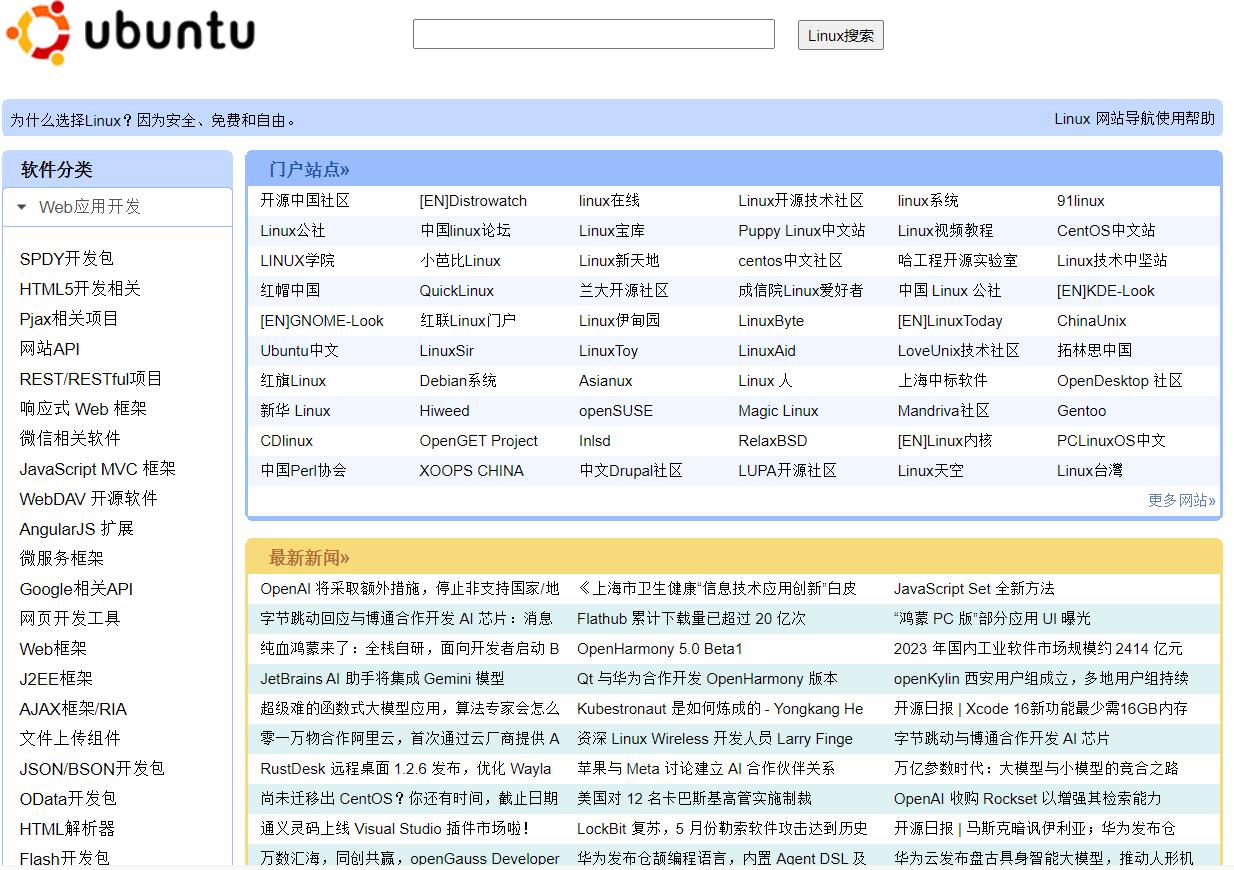Read OpenAI 收购 Rockset news item
The height and width of the screenshot is (870, 1234).
pyautogui.click(x=1028, y=799)
